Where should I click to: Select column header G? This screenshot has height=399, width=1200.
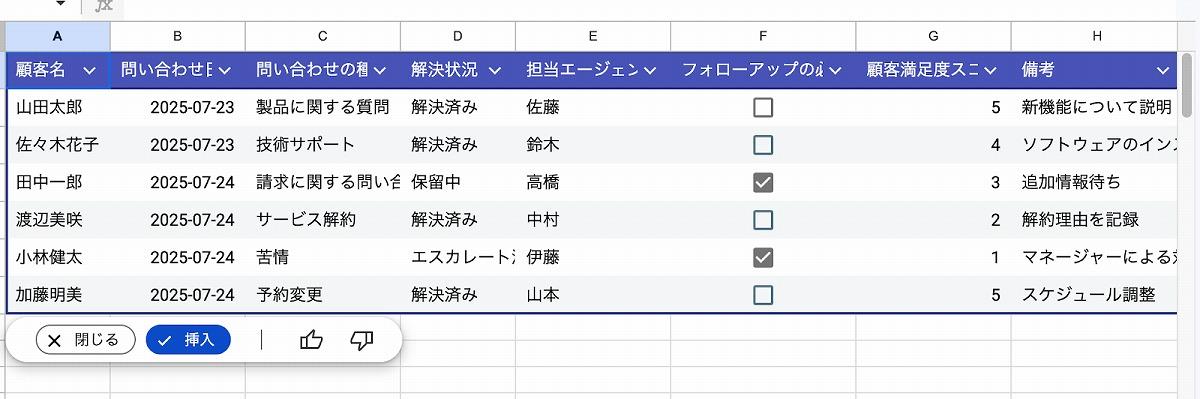coord(933,36)
